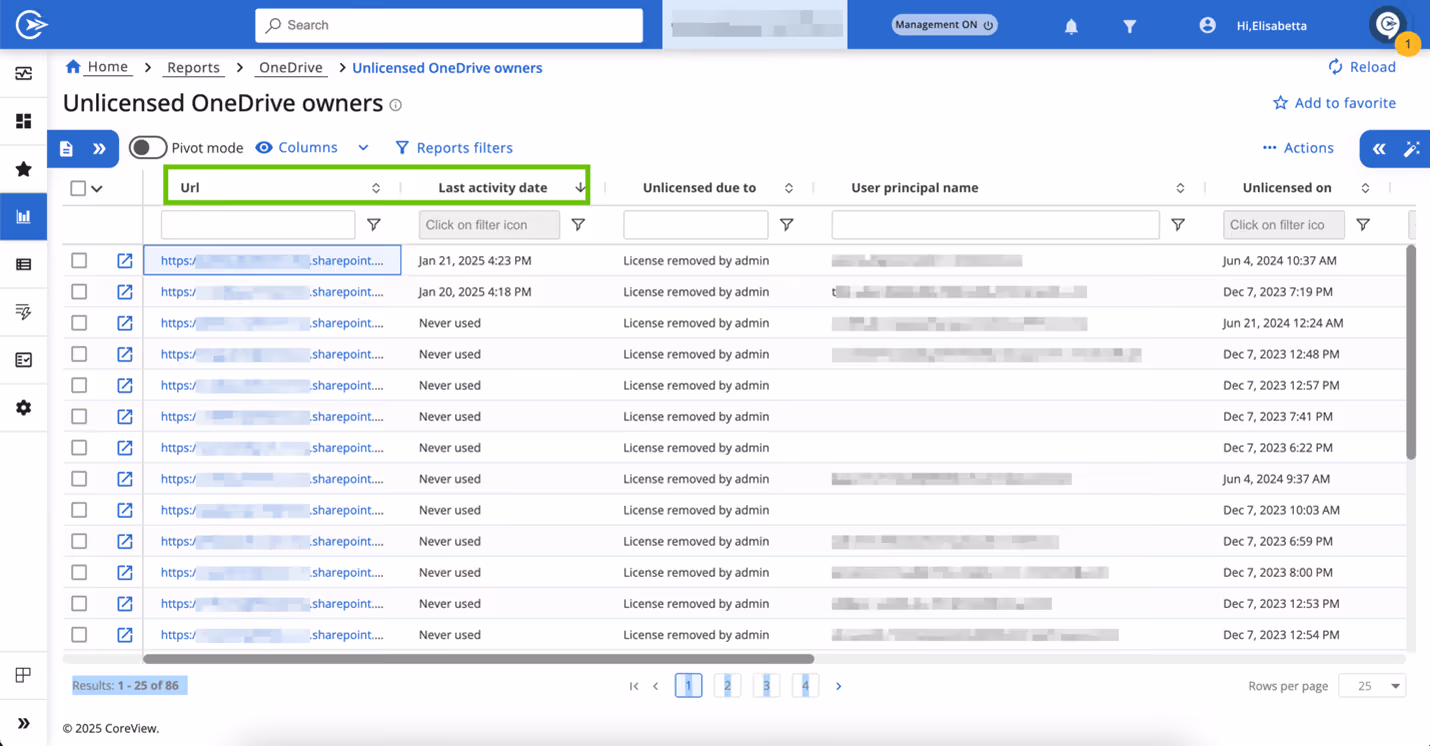Open the Workflow lightning icon in sidebar
The height and width of the screenshot is (746, 1430).
click(23, 312)
